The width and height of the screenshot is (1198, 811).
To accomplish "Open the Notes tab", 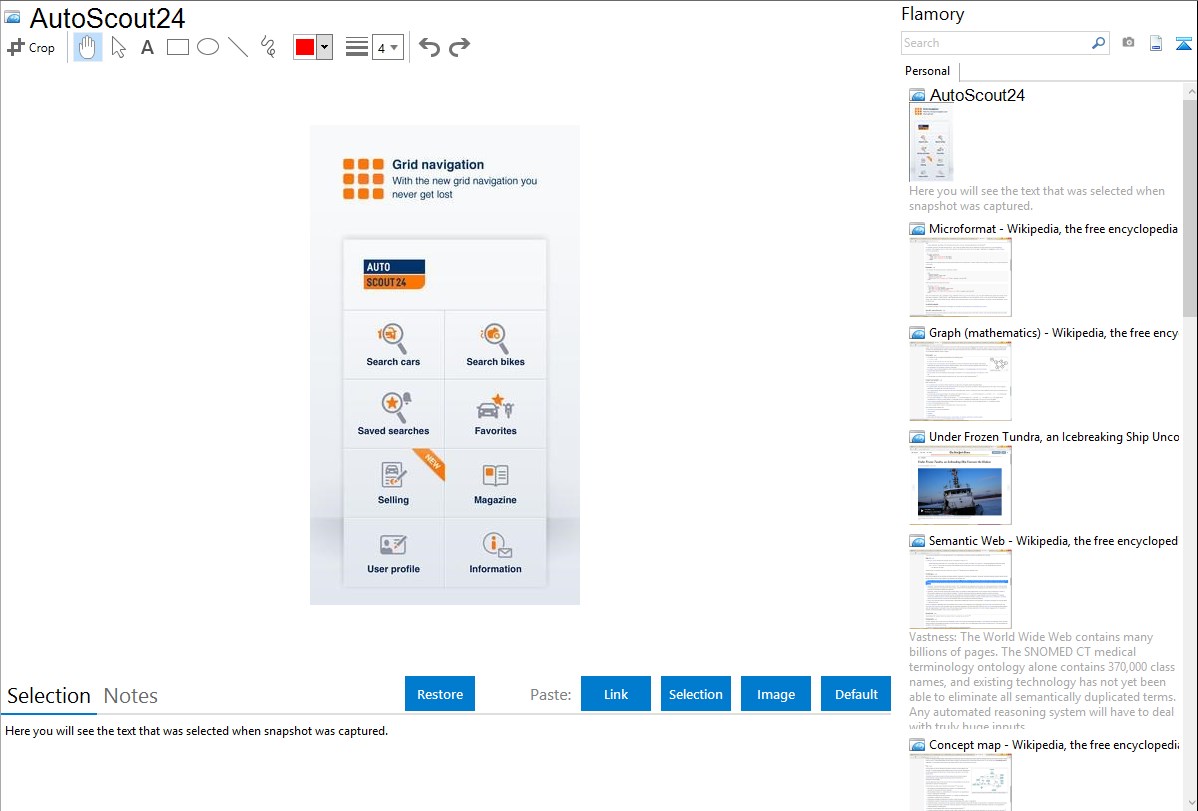I will (x=131, y=696).
